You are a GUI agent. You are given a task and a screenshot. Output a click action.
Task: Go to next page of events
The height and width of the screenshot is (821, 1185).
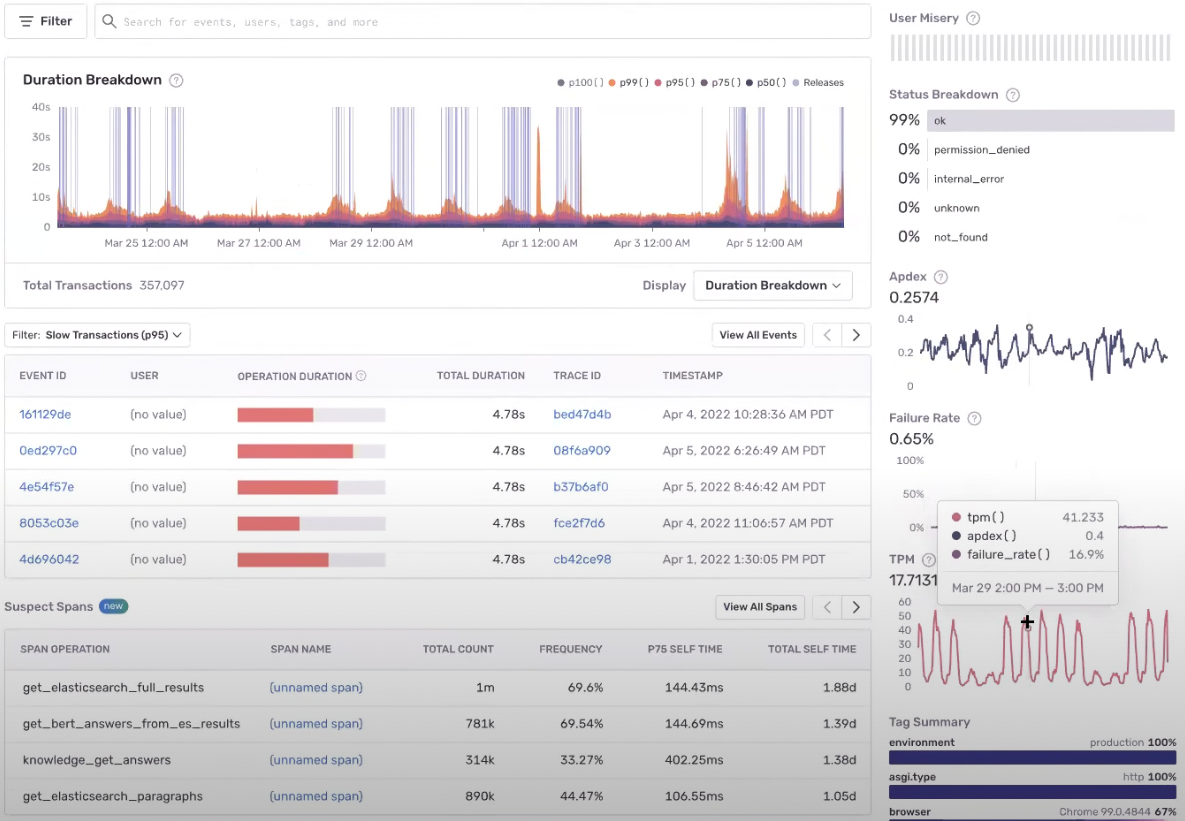[856, 335]
